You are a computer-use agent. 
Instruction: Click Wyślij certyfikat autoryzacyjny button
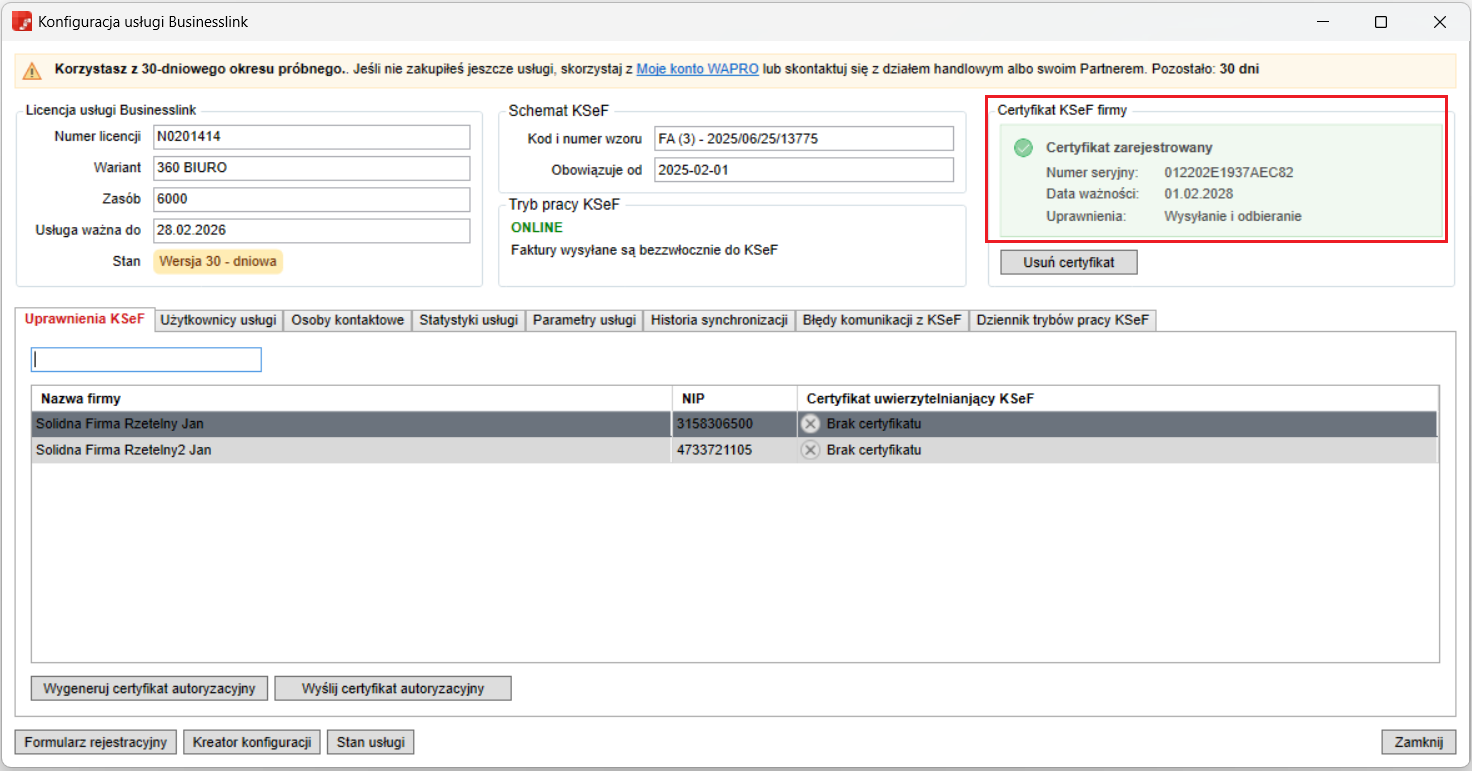pos(393,689)
